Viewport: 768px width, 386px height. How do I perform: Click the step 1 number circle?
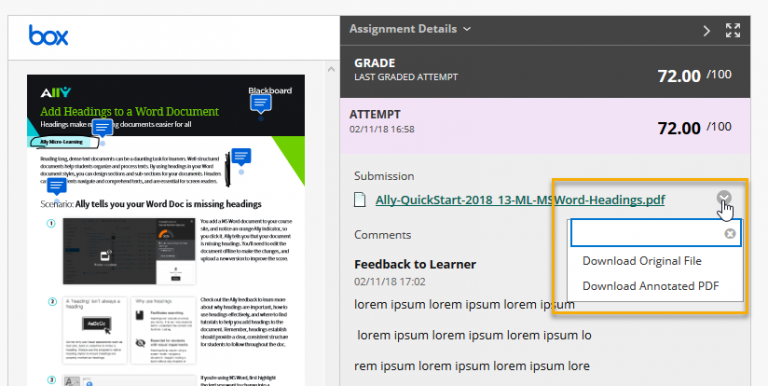(51, 223)
